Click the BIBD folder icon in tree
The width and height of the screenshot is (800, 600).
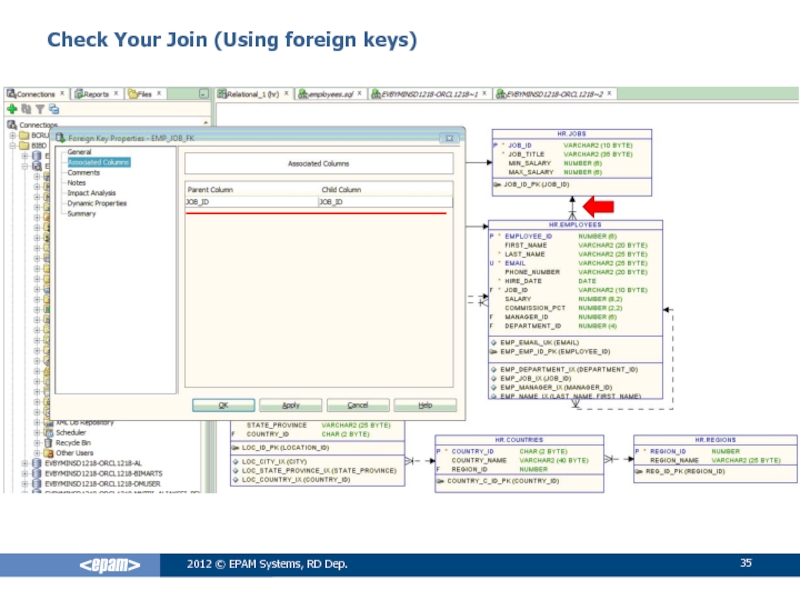click(x=24, y=145)
